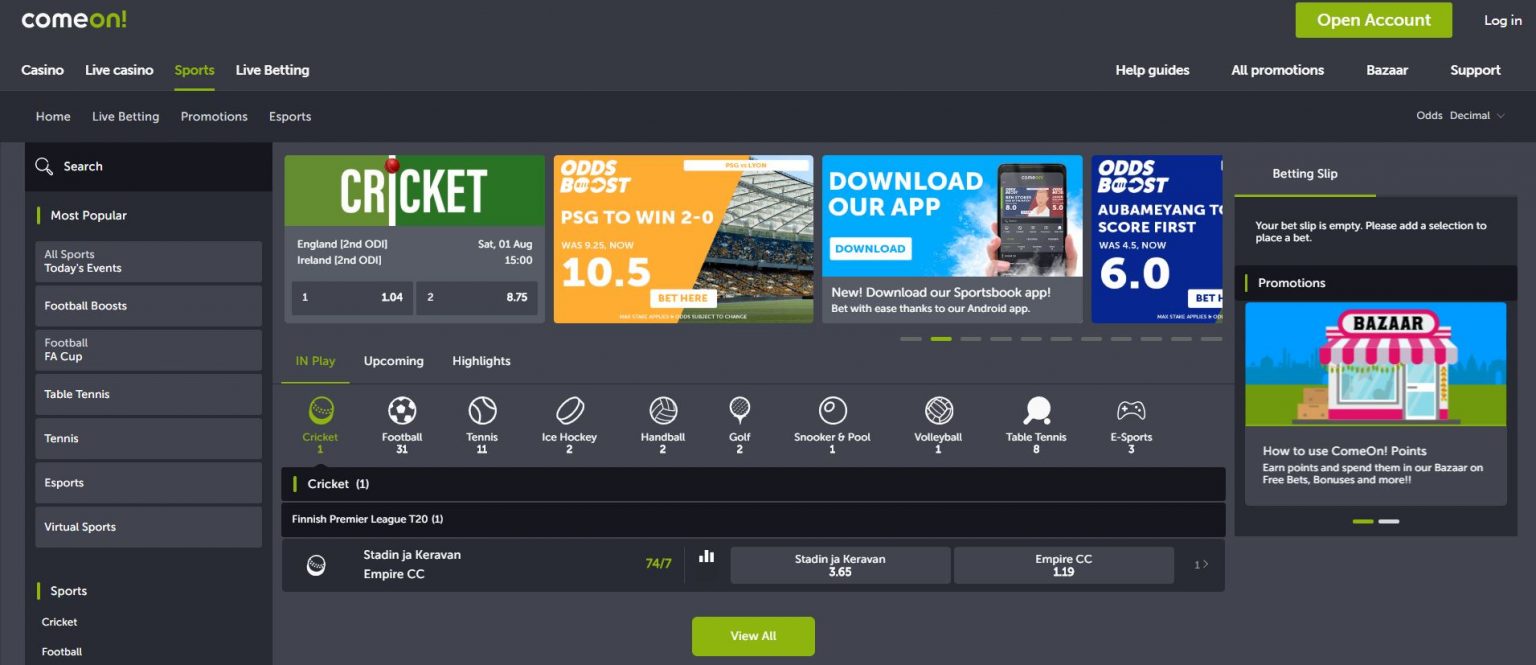Click the Search field in sidebar
Viewport: 1536px width, 665px height.
click(x=148, y=166)
